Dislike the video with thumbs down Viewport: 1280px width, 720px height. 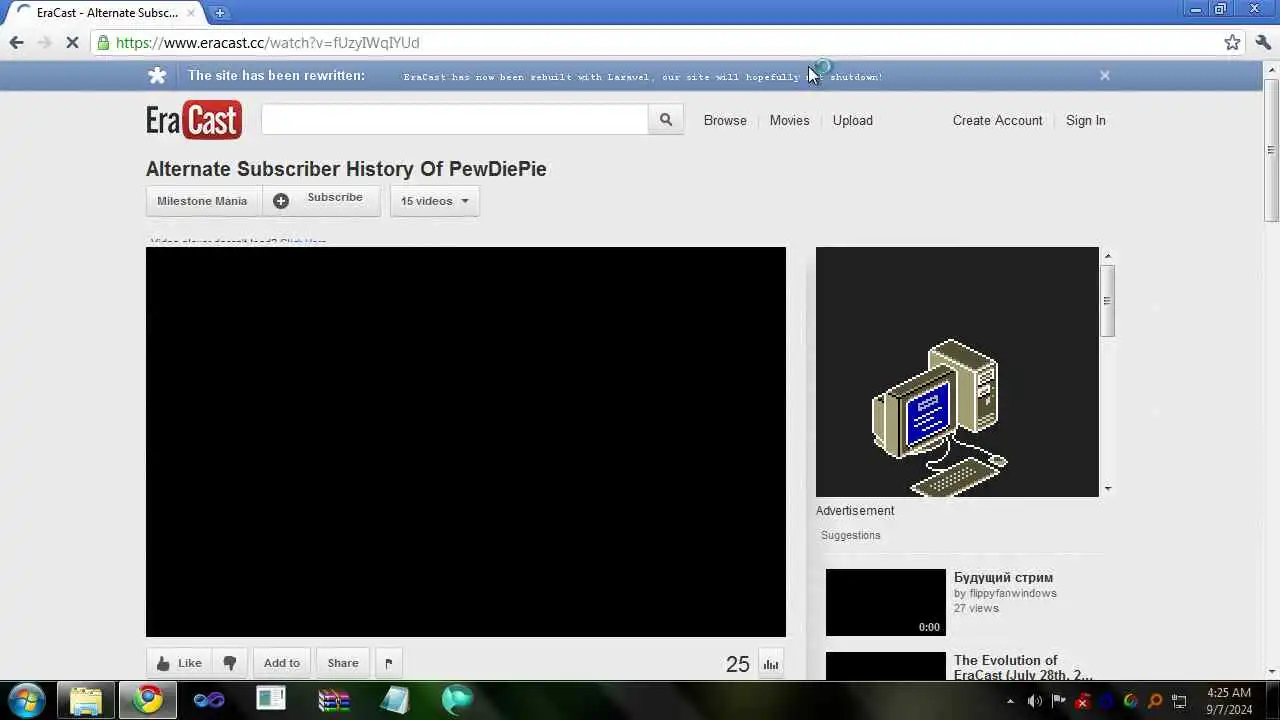pyautogui.click(x=230, y=663)
